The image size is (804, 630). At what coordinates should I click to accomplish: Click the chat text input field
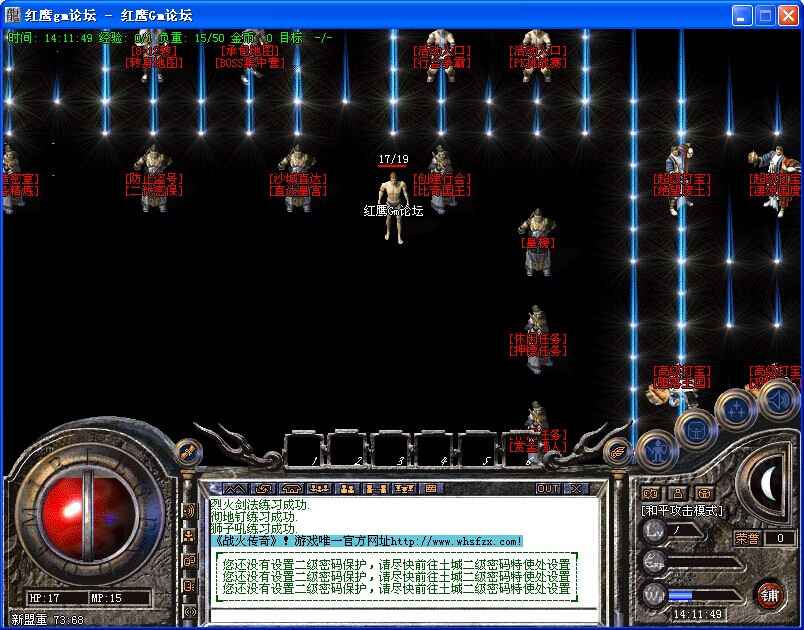click(404, 615)
